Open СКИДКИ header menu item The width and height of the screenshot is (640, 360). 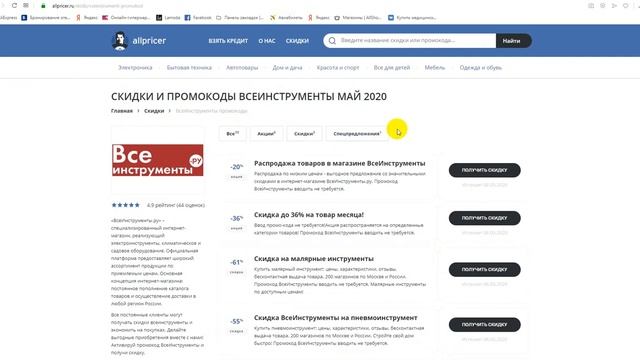point(297,41)
